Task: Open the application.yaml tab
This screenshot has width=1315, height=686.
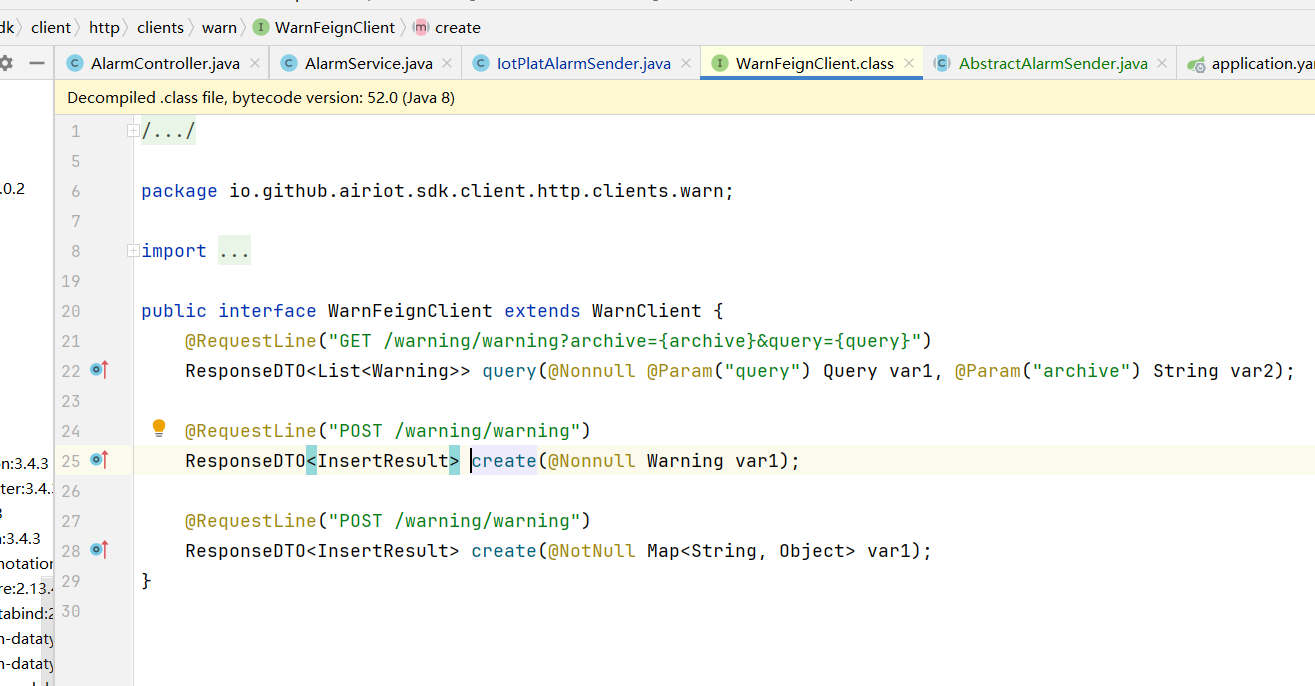Action: pyautogui.click(x=1260, y=63)
